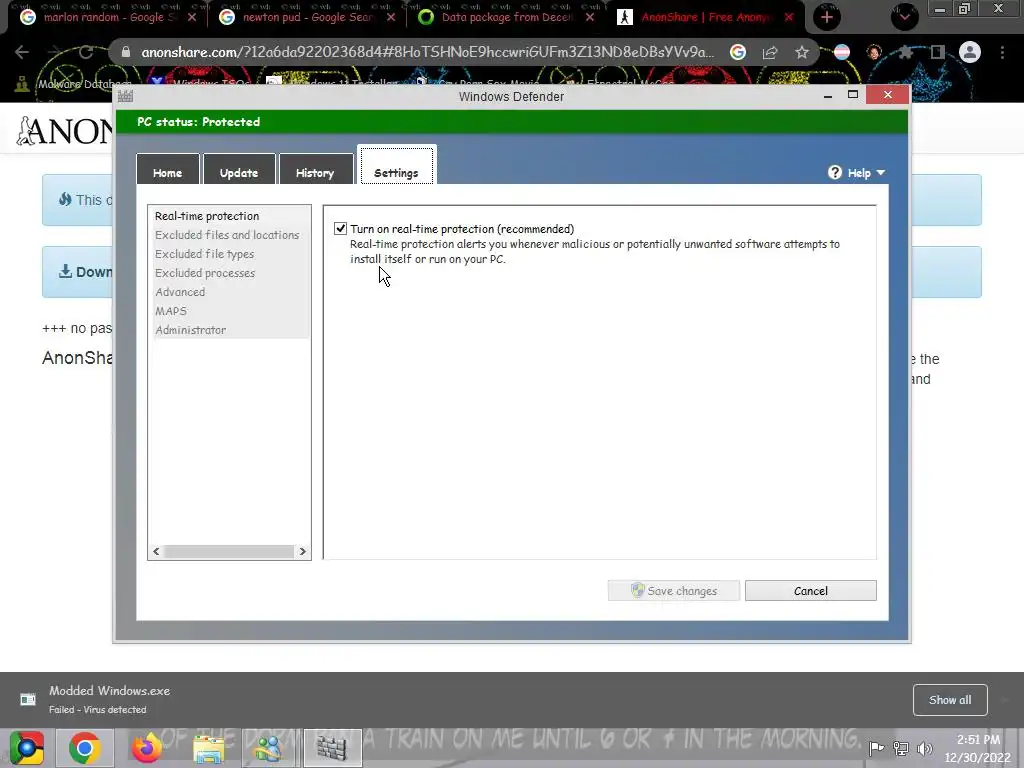Open Google Chrome from the taskbar
Screen dimensions: 1024x768
point(84,748)
